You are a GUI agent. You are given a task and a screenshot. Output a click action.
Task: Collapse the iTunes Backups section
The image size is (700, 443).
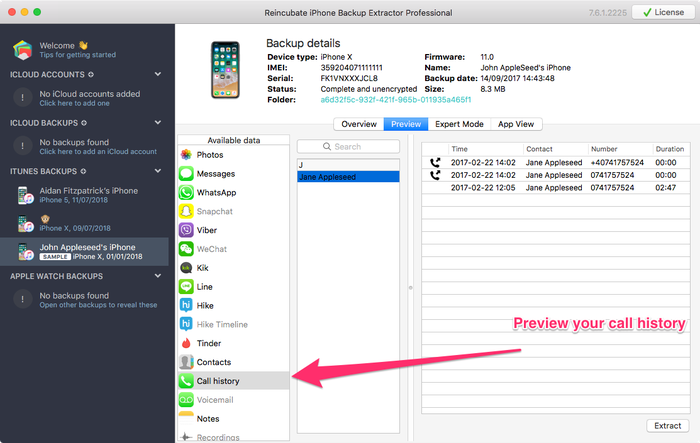[157, 172]
